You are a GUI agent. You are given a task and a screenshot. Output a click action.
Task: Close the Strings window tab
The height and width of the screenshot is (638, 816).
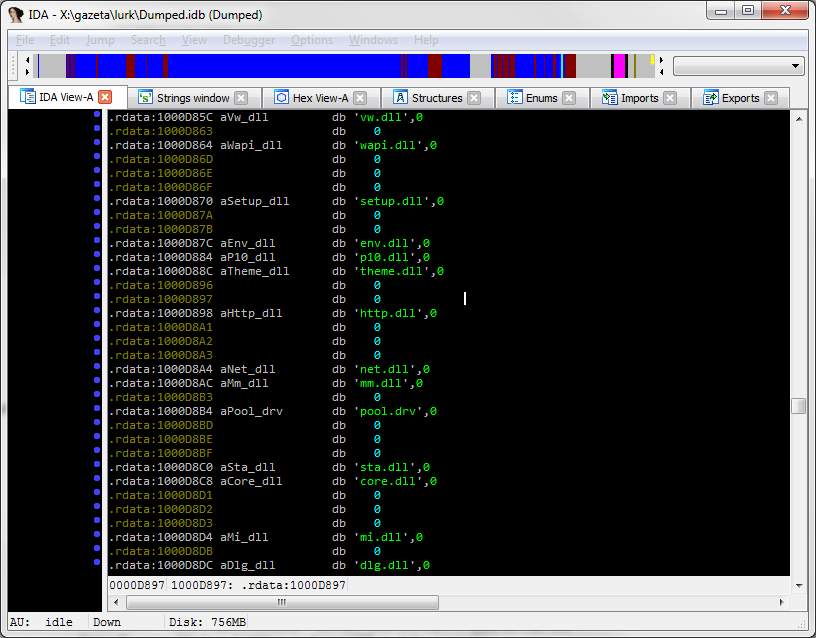click(x=240, y=98)
